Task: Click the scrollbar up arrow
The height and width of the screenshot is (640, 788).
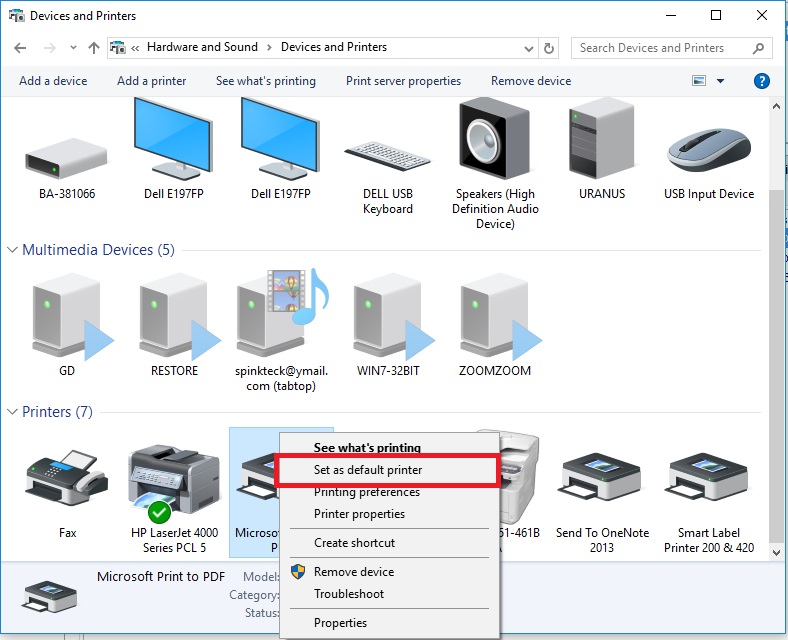Action: [x=775, y=106]
